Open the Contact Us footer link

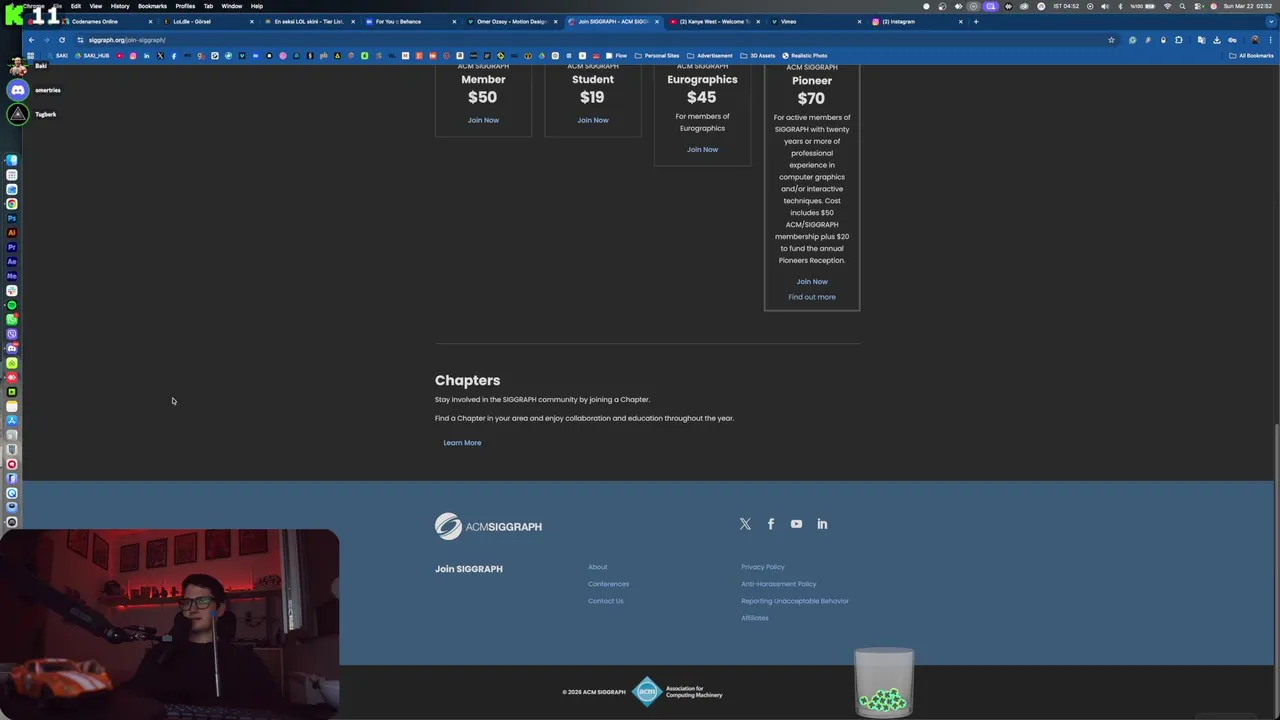[x=606, y=601]
